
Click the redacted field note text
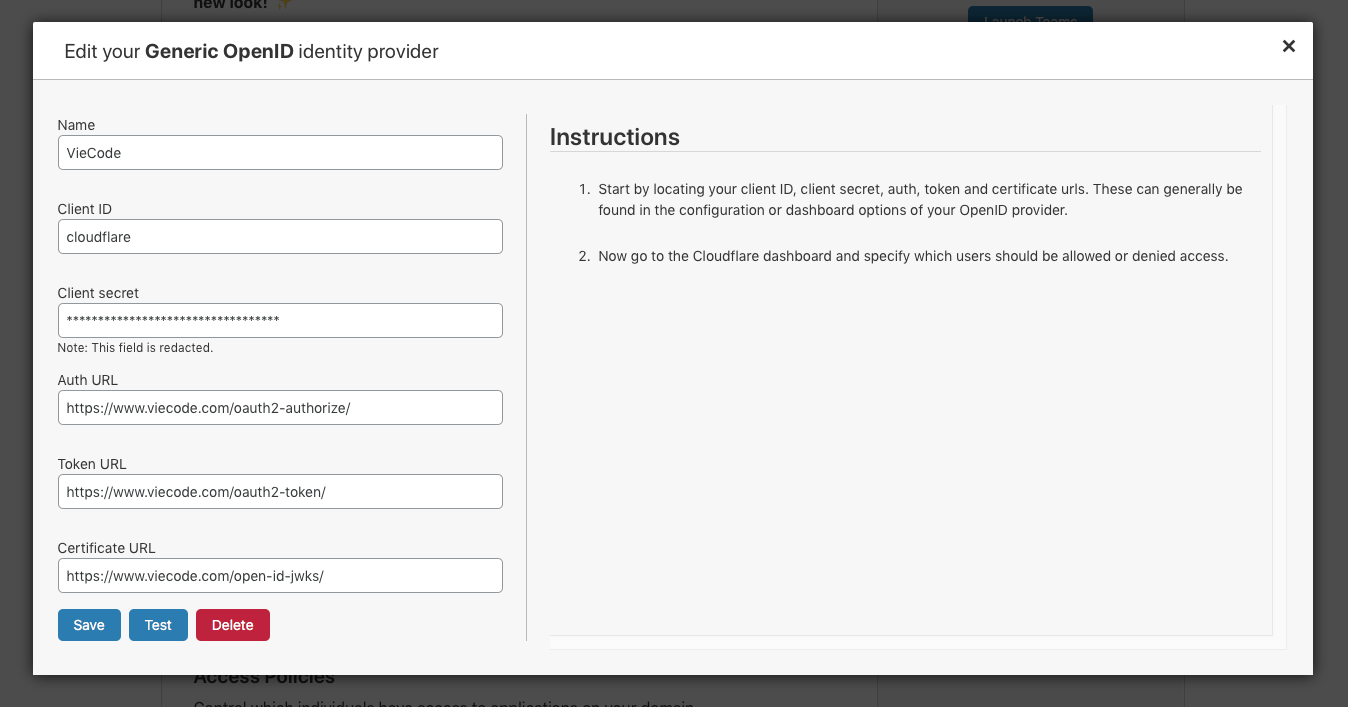(135, 348)
